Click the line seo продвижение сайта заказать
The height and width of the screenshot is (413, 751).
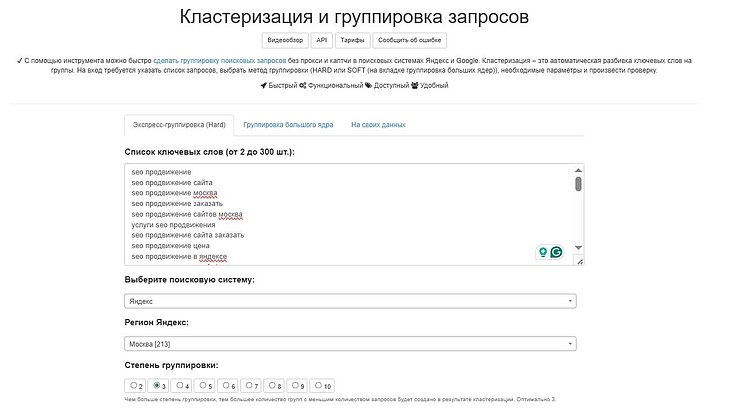point(188,235)
